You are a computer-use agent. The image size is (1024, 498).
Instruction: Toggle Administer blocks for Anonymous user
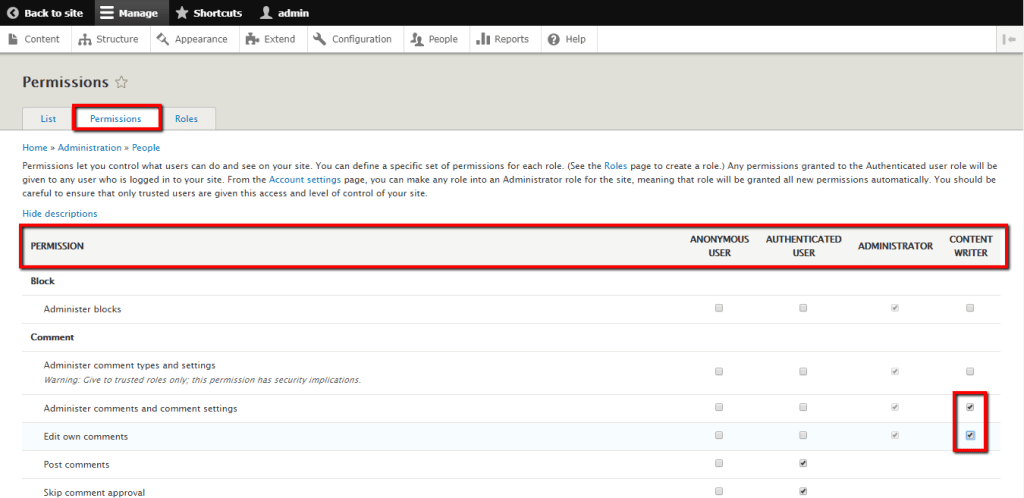click(719, 308)
